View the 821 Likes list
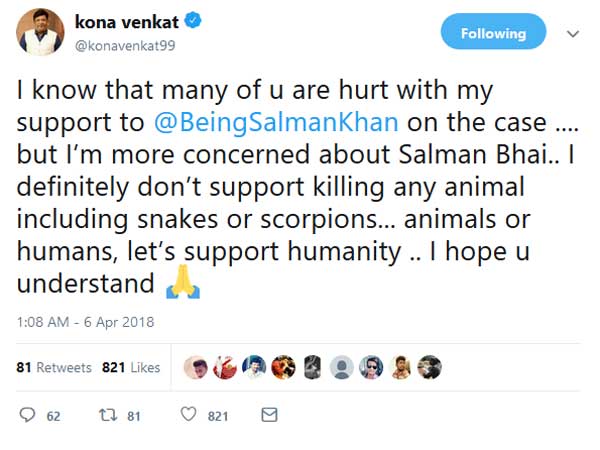This screenshot has width=600, height=450. tap(130, 367)
